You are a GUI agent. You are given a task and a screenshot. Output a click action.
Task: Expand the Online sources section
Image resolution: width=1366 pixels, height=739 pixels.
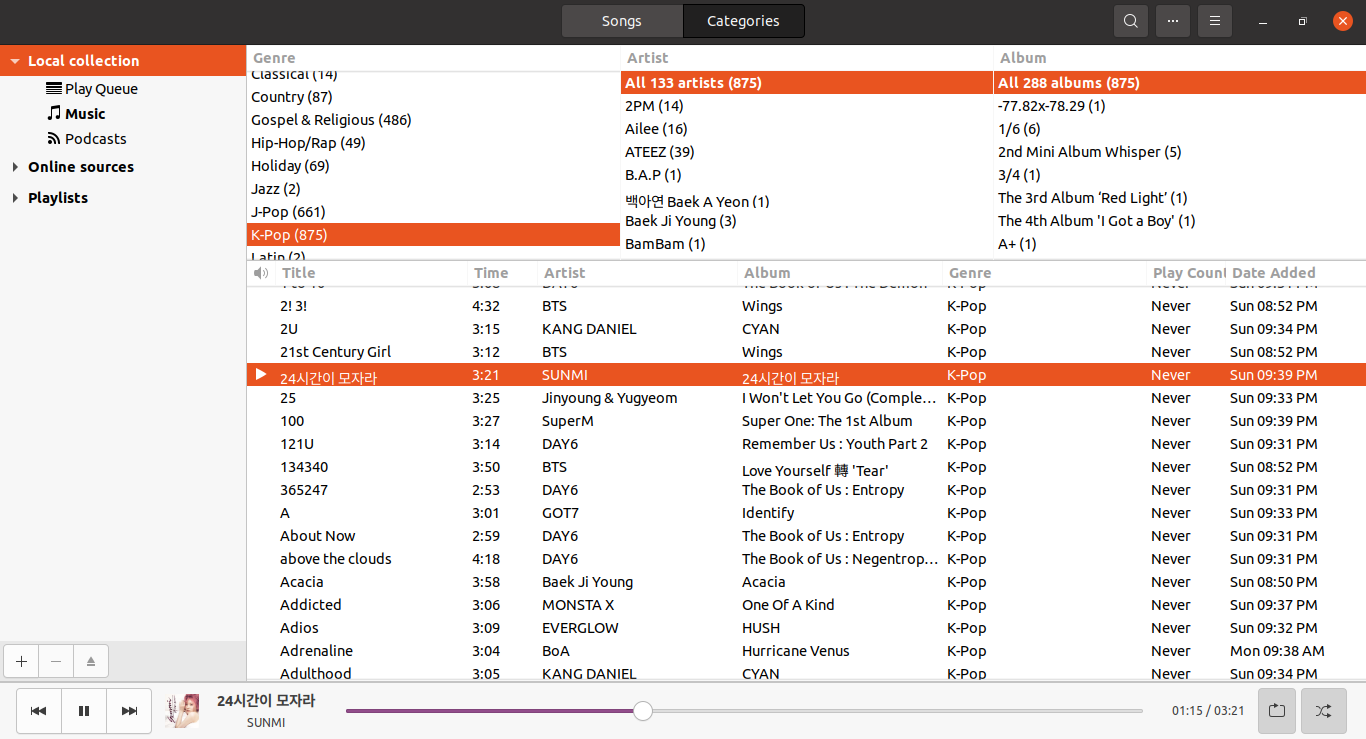pyautogui.click(x=15, y=167)
